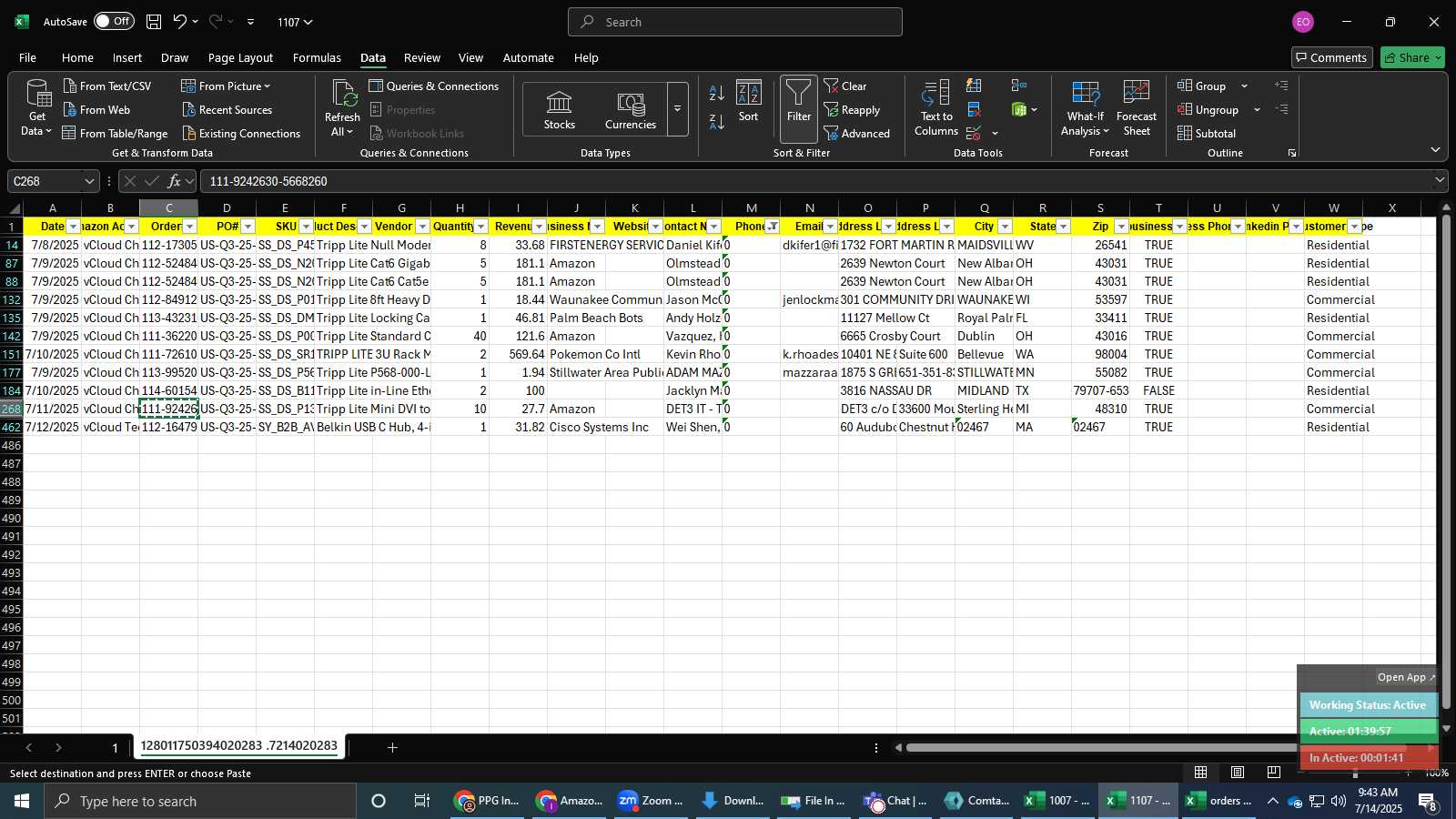
Task: Expand the Data Types gallery
Action: (677, 109)
